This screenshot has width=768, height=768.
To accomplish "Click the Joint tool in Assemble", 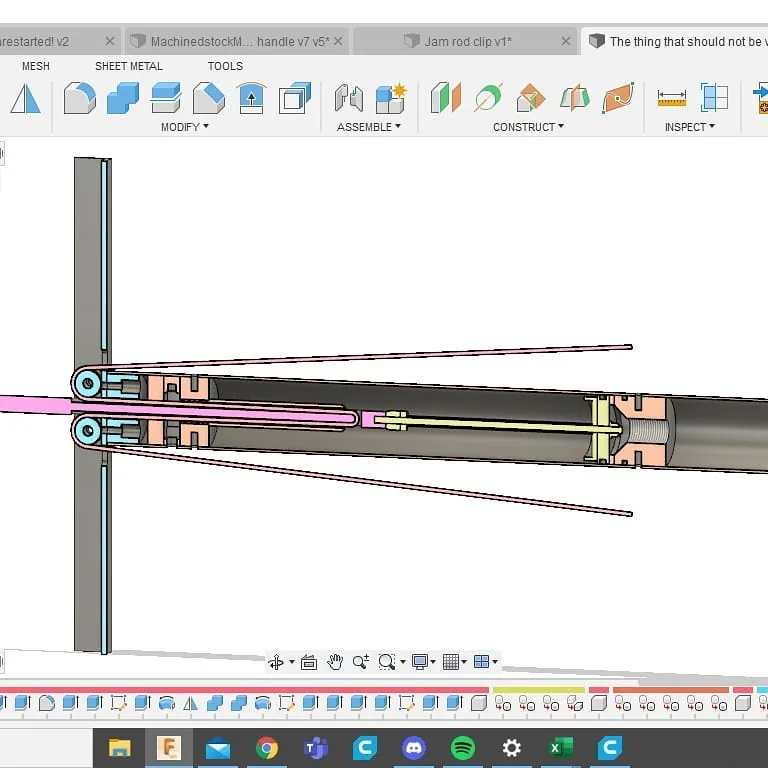I will tap(348, 98).
